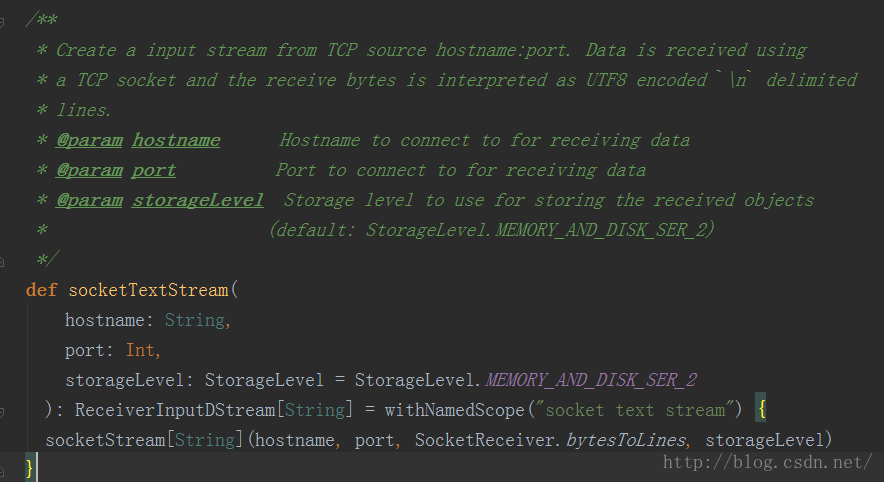Click the Int type of the port parameter
This screenshot has width=884, height=482.
[x=140, y=350]
